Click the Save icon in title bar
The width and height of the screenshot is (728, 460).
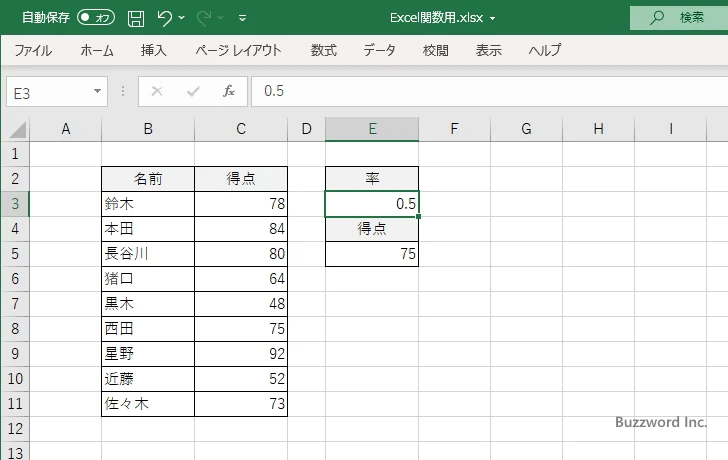[136, 19]
